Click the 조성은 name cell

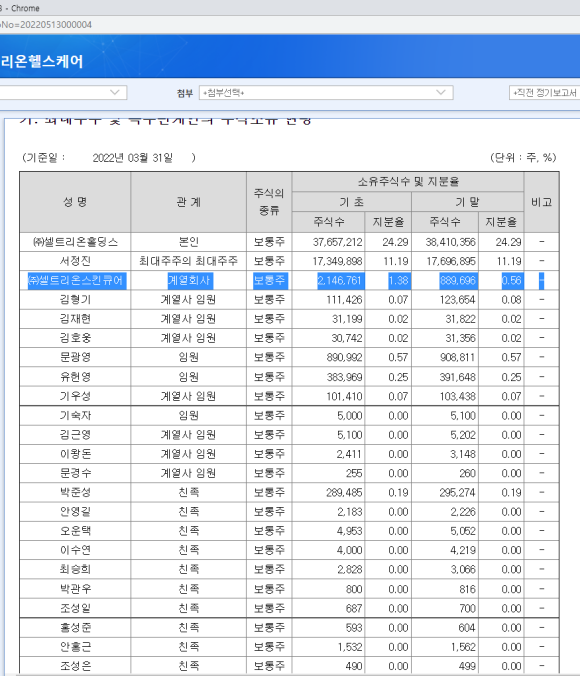pos(75,666)
